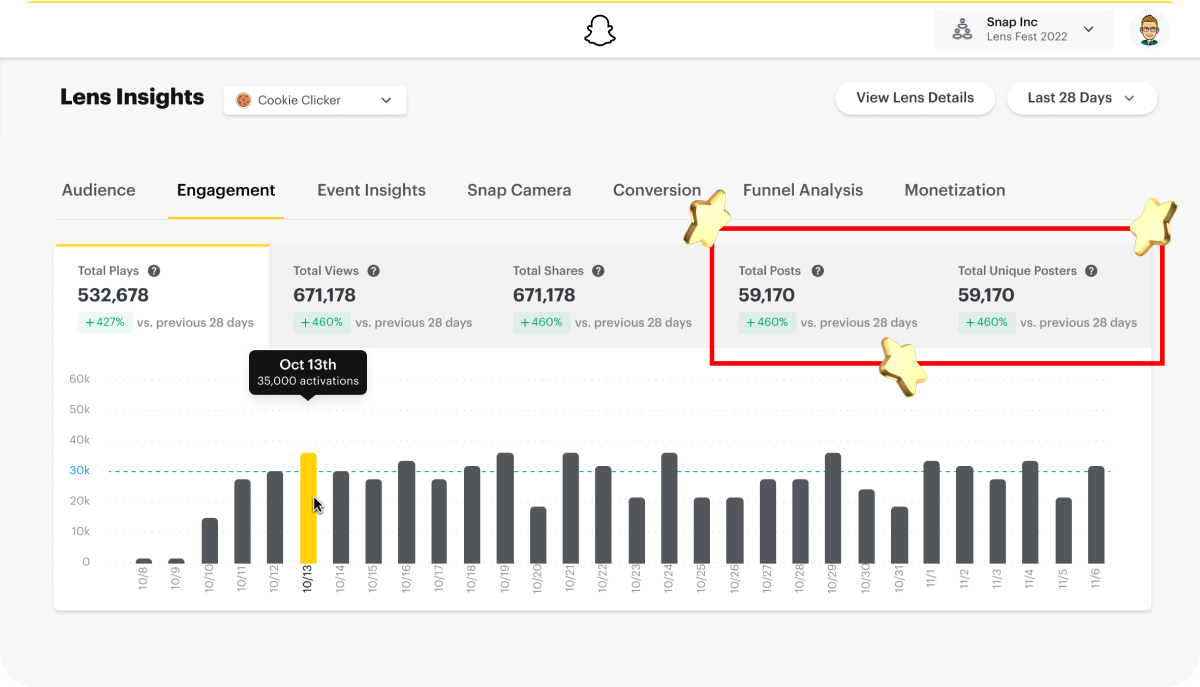
Task: Show info icon for Total Unique Posters
Action: 1091,271
